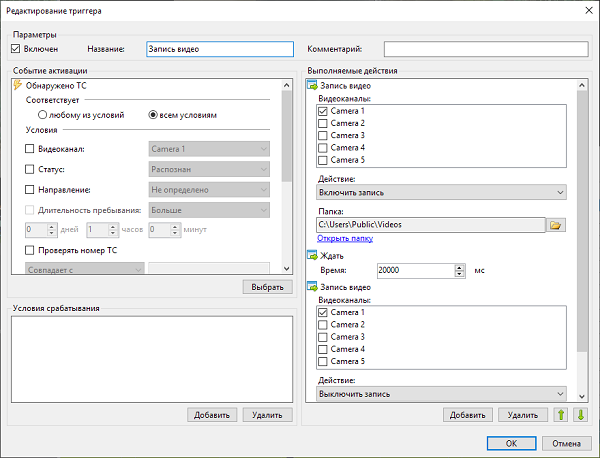Check Camera 5 in second Запись видео list
Viewport: 600px width, 458px height.
point(323,361)
